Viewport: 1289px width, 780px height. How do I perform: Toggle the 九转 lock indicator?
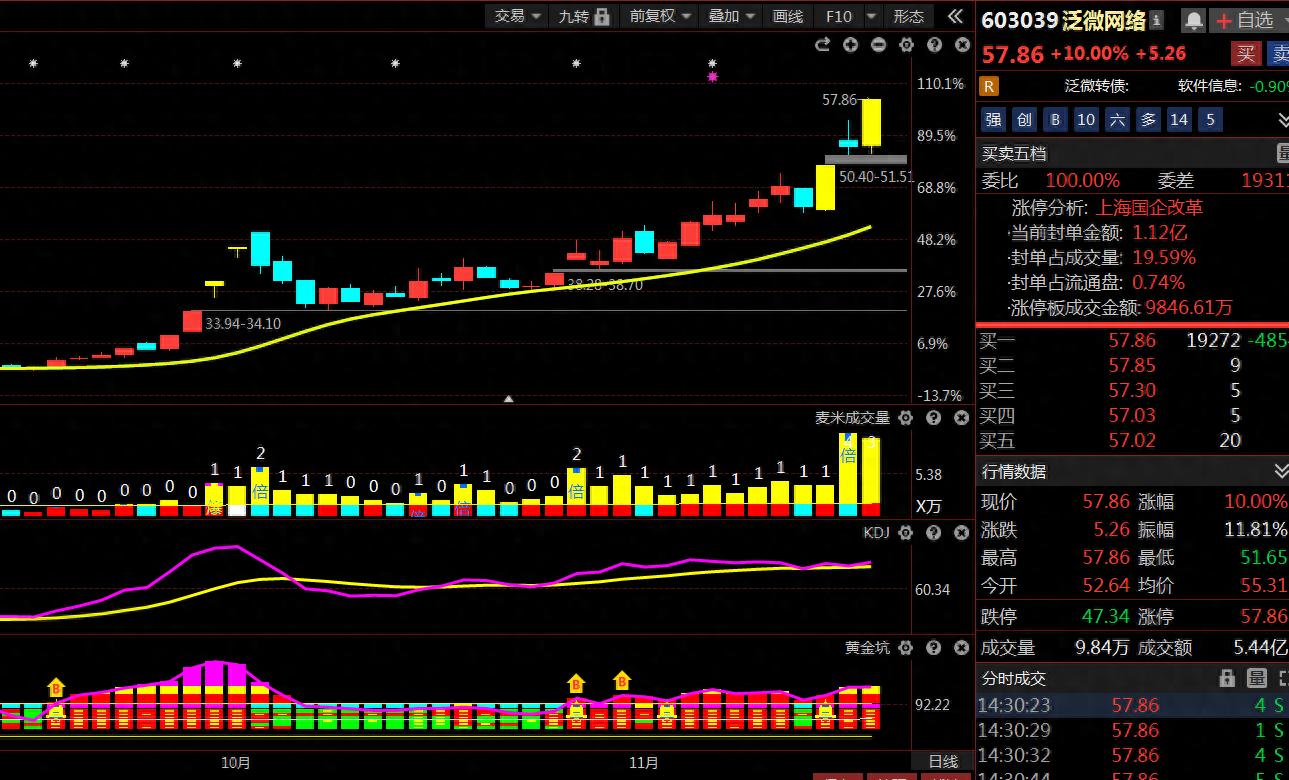click(583, 16)
